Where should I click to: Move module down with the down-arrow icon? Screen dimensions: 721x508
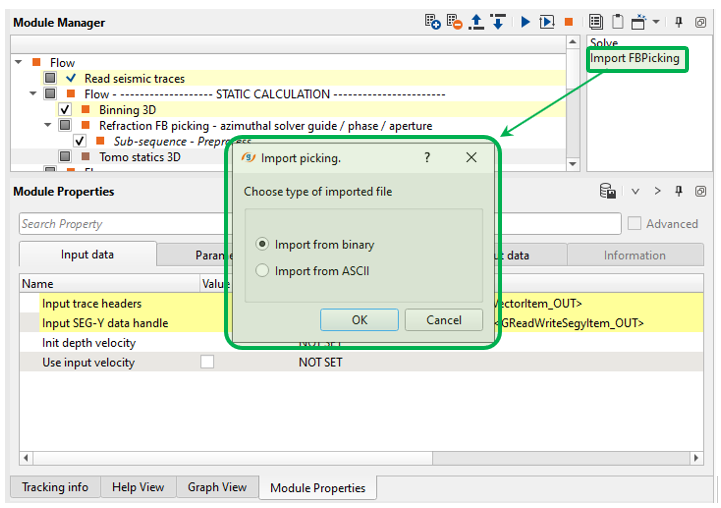(x=497, y=22)
